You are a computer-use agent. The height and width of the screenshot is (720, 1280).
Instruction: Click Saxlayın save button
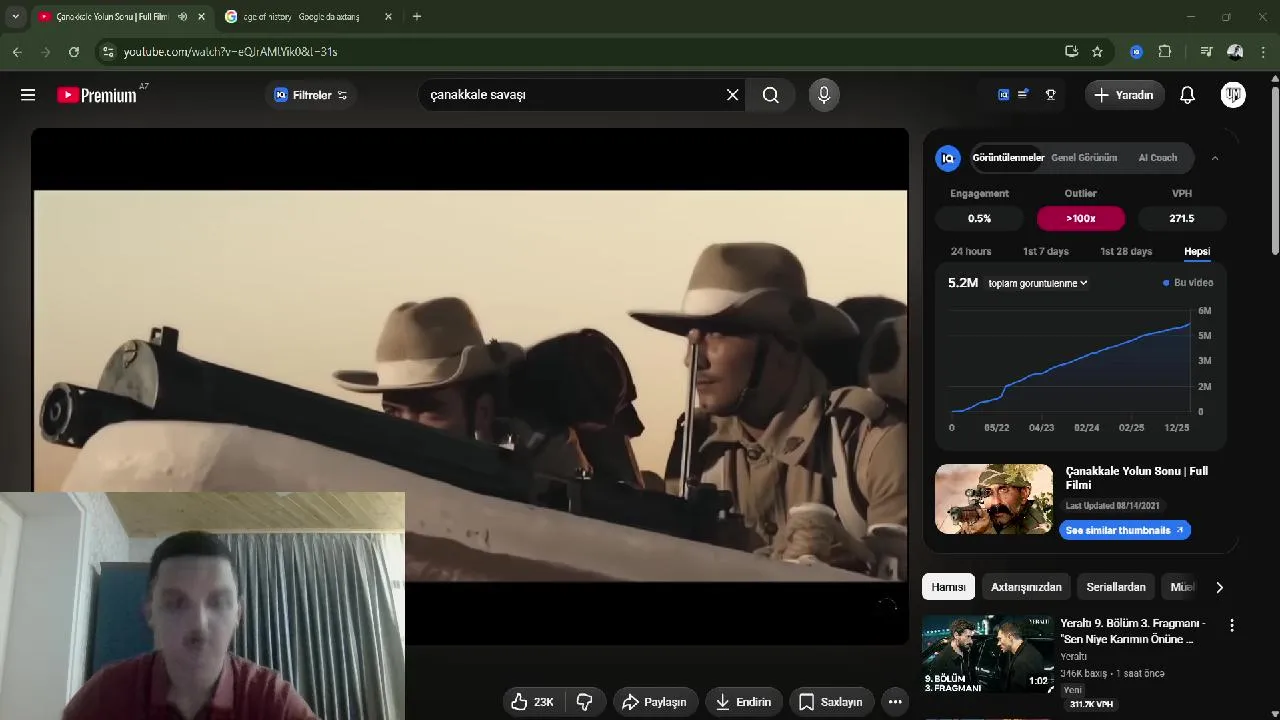pyautogui.click(x=831, y=702)
